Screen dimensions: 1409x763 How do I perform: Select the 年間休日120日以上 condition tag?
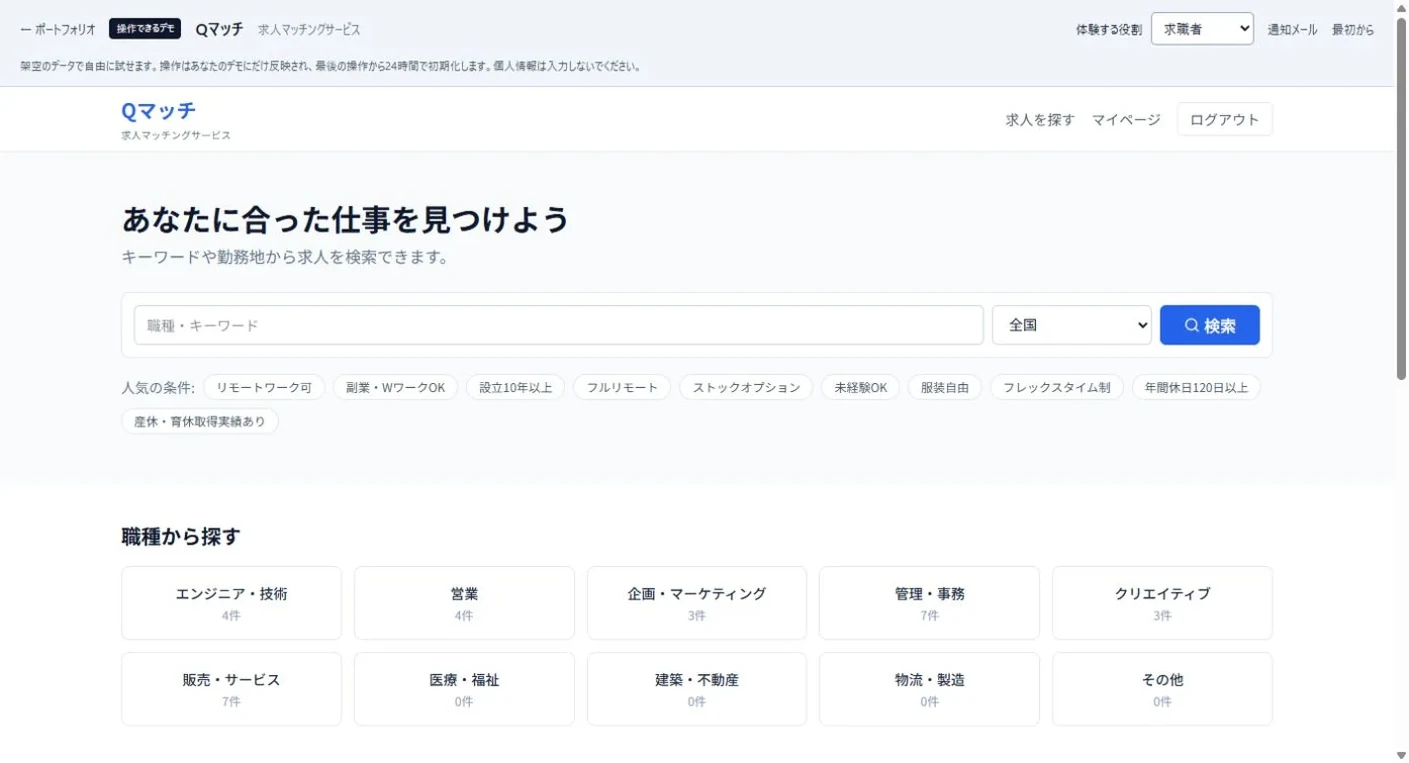(1196, 387)
